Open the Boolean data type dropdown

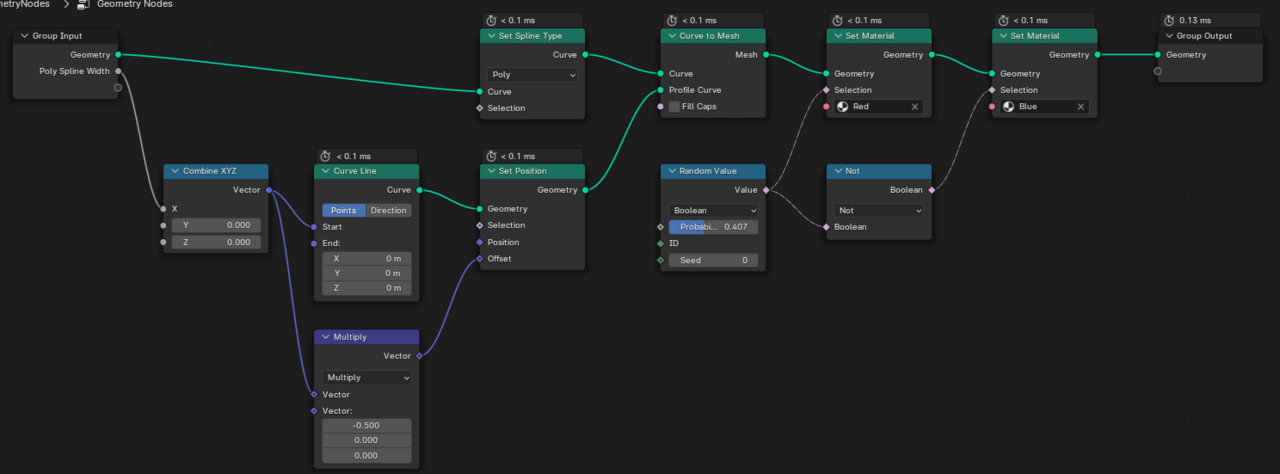tap(713, 211)
